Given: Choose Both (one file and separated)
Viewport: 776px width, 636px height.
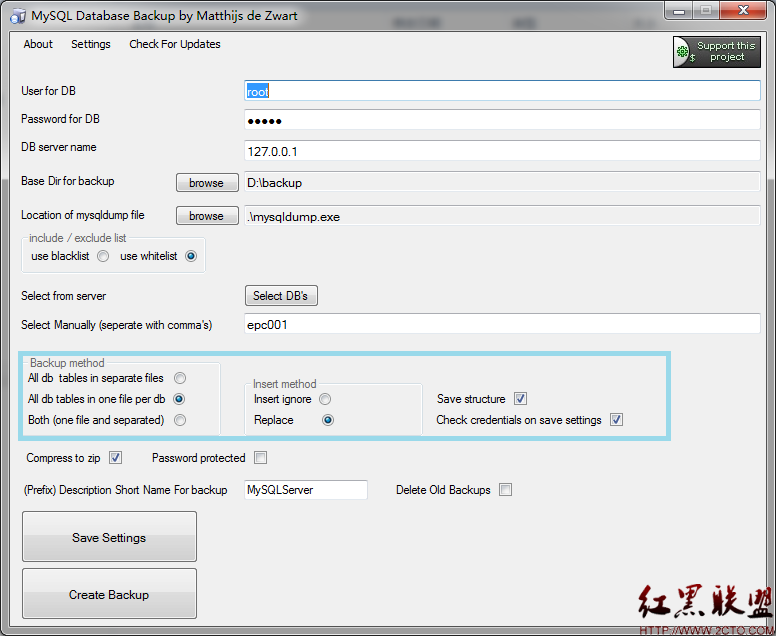Looking at the screenshot, I should (x=180, y=420).
